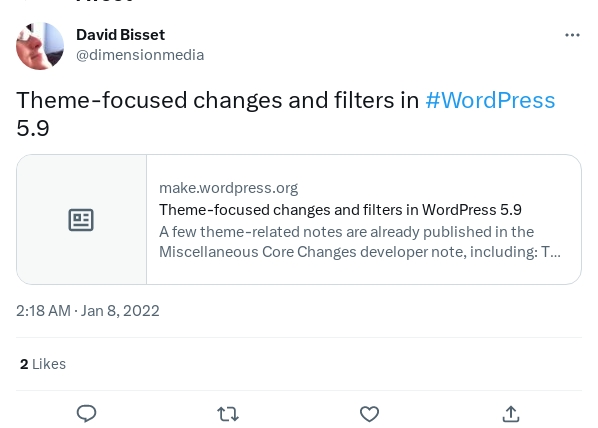Click card description starting 'A few theme-related notes'

click(x=360, y=242)
